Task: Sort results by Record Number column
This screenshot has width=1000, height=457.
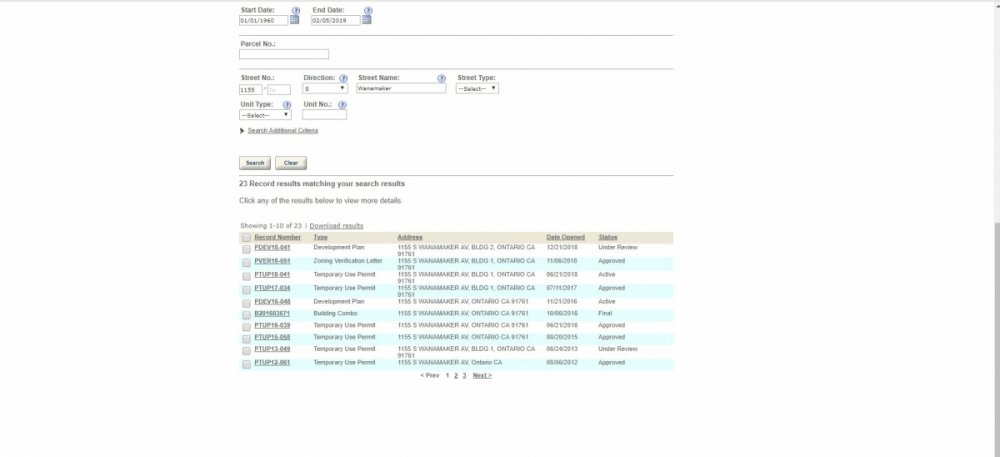Action: (277, 237)
